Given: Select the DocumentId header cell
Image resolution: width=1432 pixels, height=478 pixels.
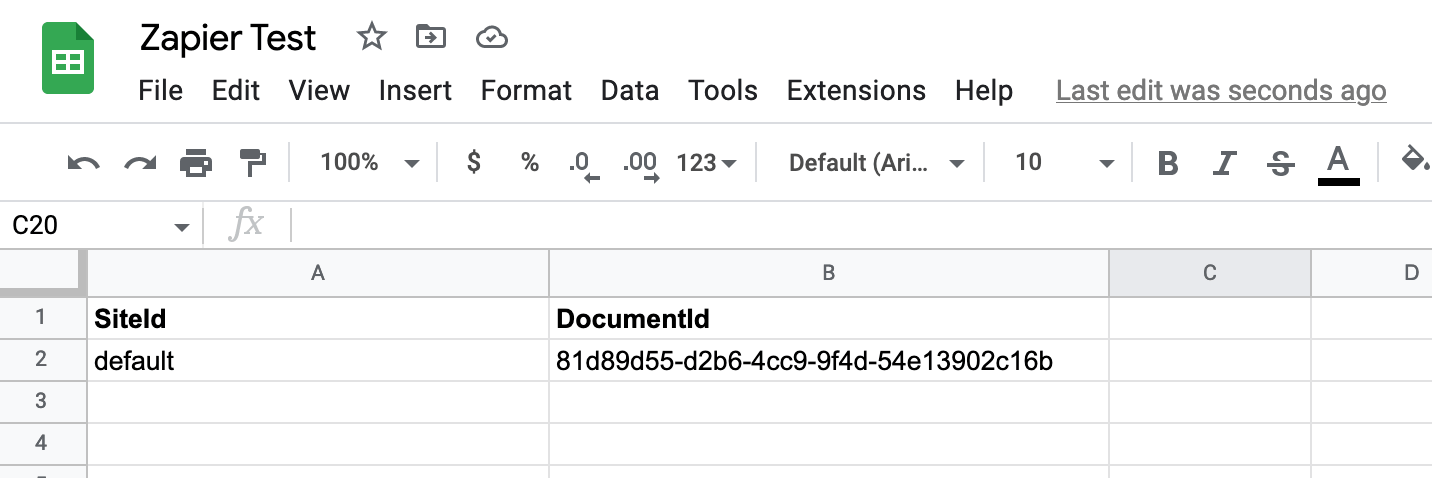Looking at the screenshot, I should click(829, 318).
